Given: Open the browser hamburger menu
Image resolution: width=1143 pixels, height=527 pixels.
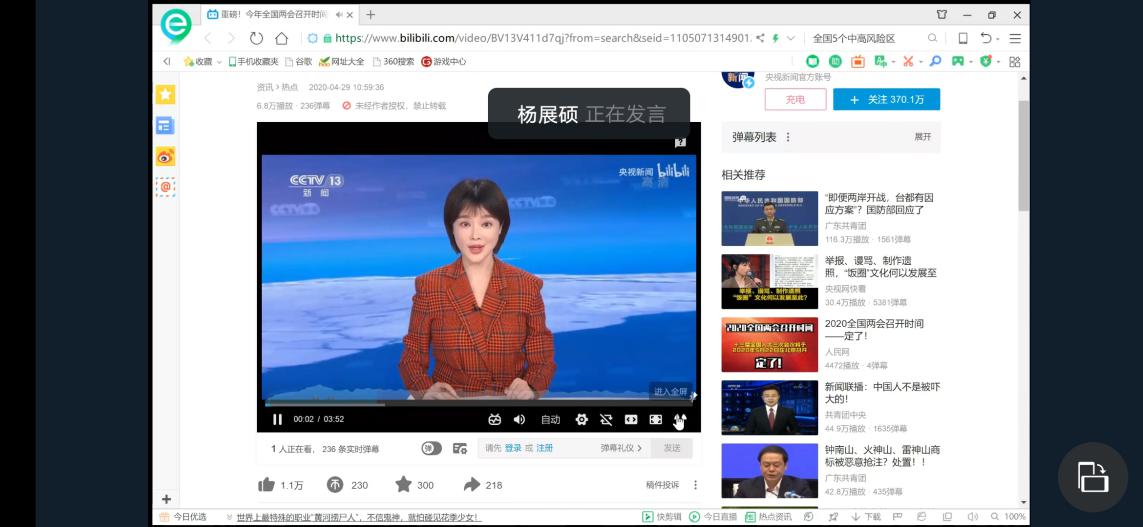Looking at the screenshot, I should [x=1015, y=38].
